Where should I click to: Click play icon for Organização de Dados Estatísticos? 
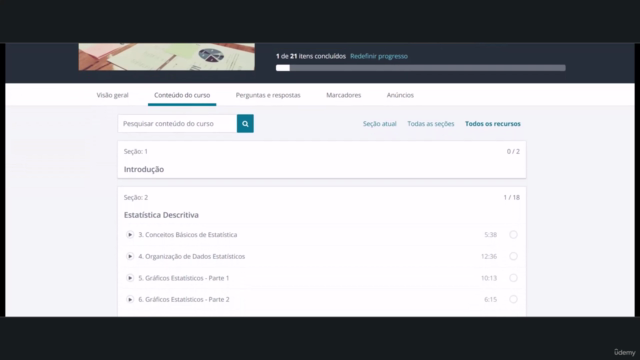pyautogui.click(x=130, y=256)
